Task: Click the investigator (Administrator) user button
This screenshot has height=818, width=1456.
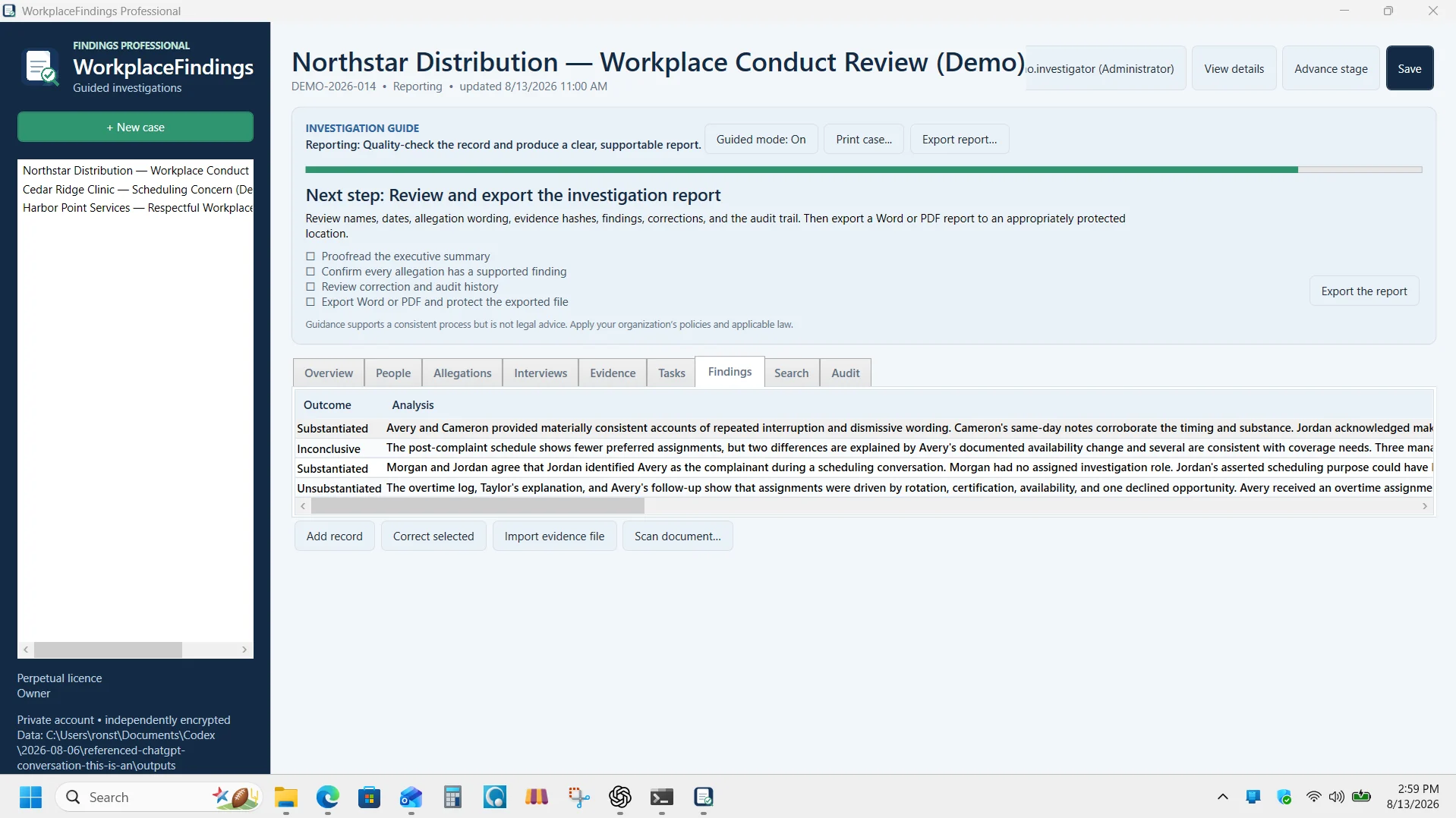Action: coord(1105,68)
